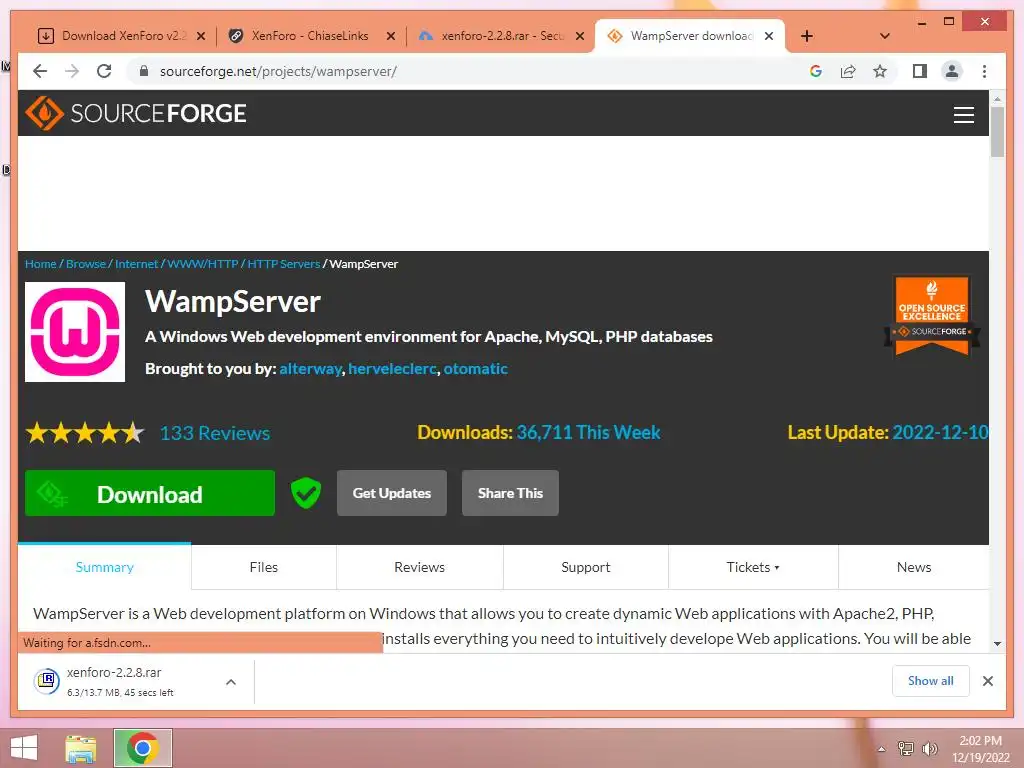Bookmark this page with the star icon
Image resolution: width=1024 pixels, height=768 pixels.
click(x=880, y=71)
